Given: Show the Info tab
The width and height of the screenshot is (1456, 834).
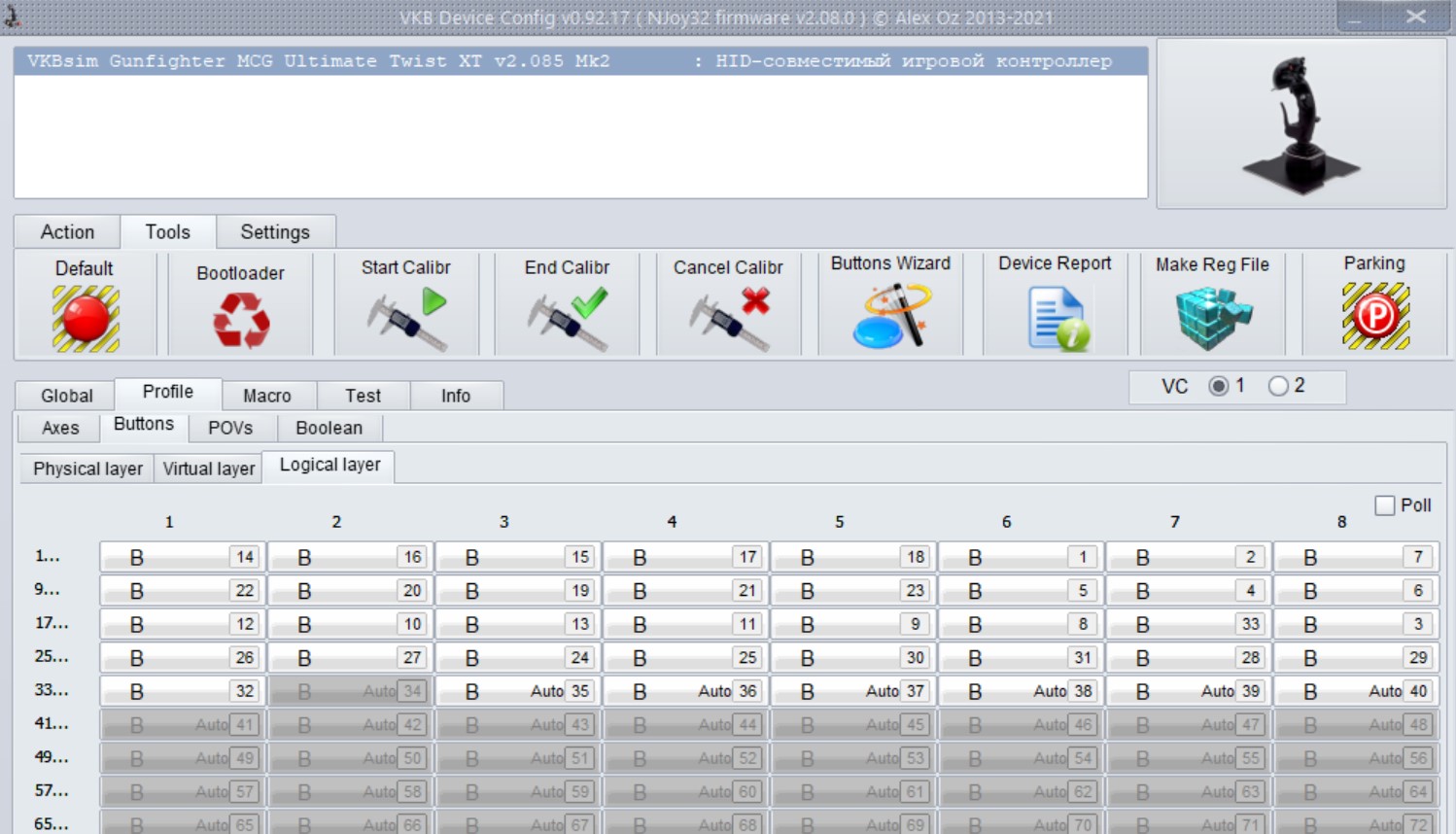Looking at the screenshot, I should point(456,396).
